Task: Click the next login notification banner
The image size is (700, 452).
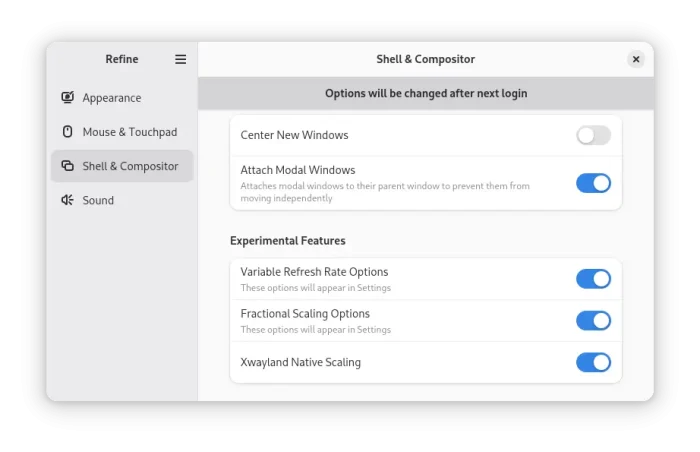Action: (426, 93)
